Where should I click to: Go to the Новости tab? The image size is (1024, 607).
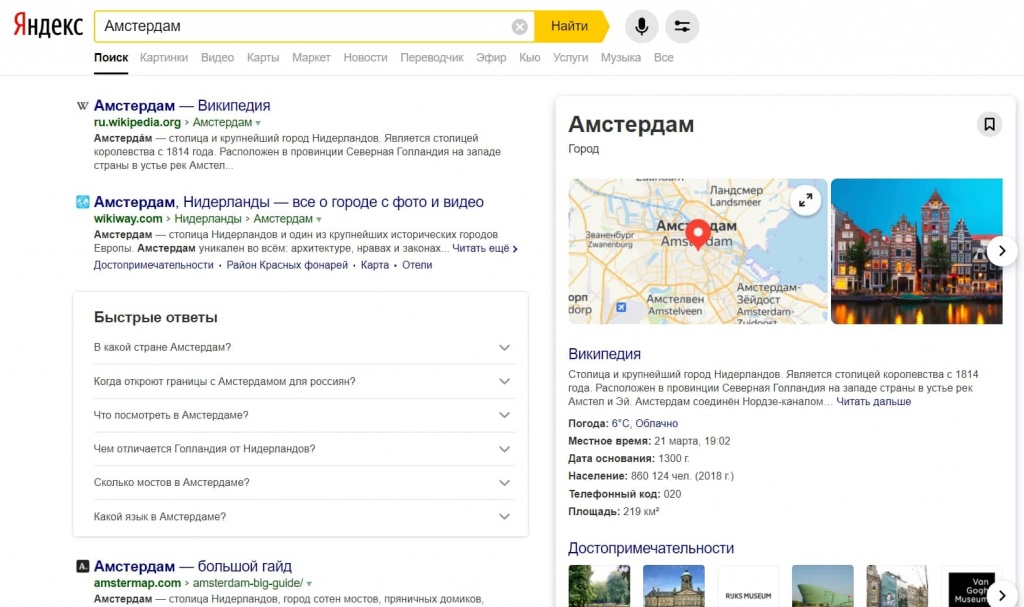coord(365,58)
